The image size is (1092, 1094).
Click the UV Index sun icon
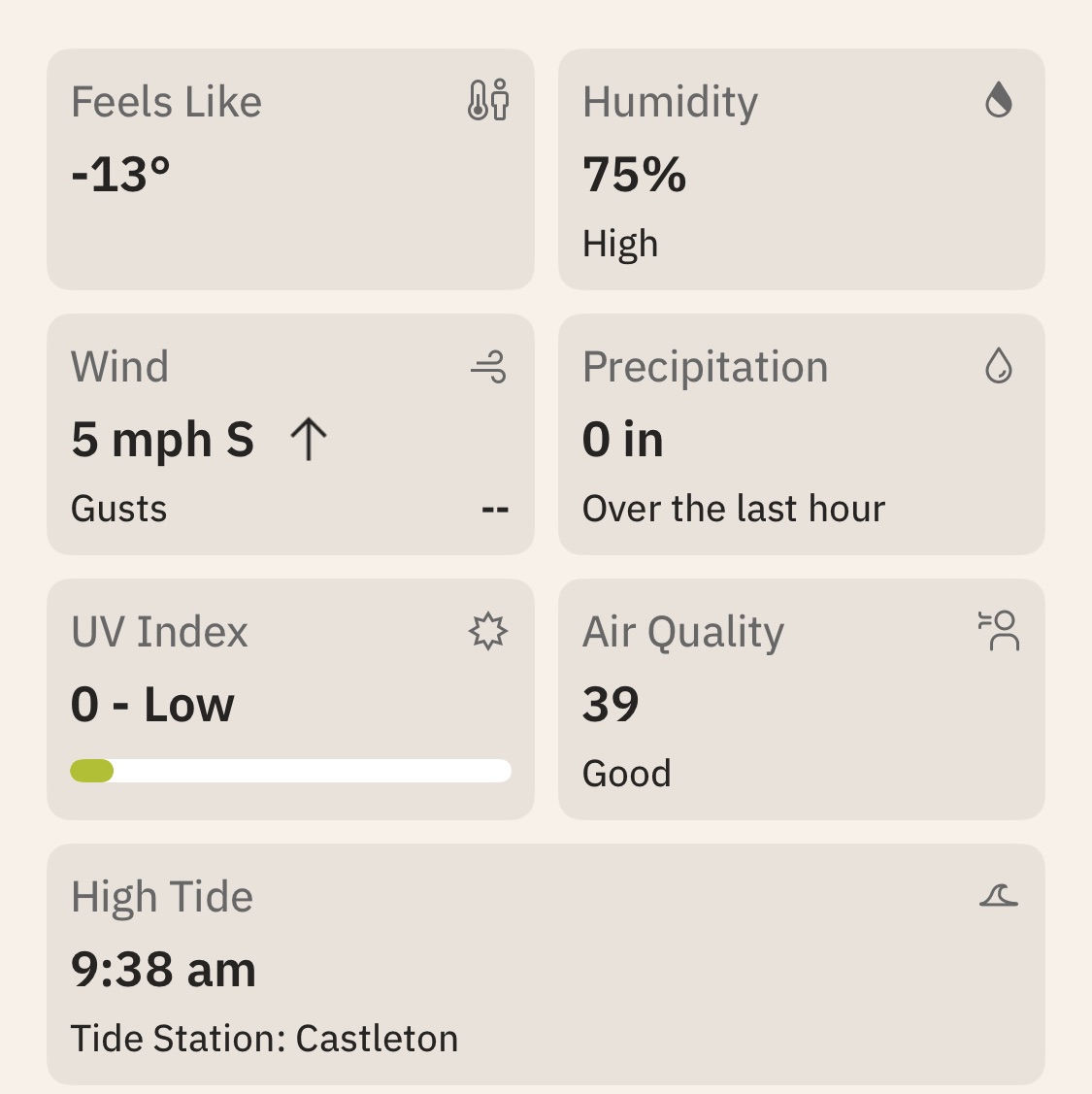point(488,632)
